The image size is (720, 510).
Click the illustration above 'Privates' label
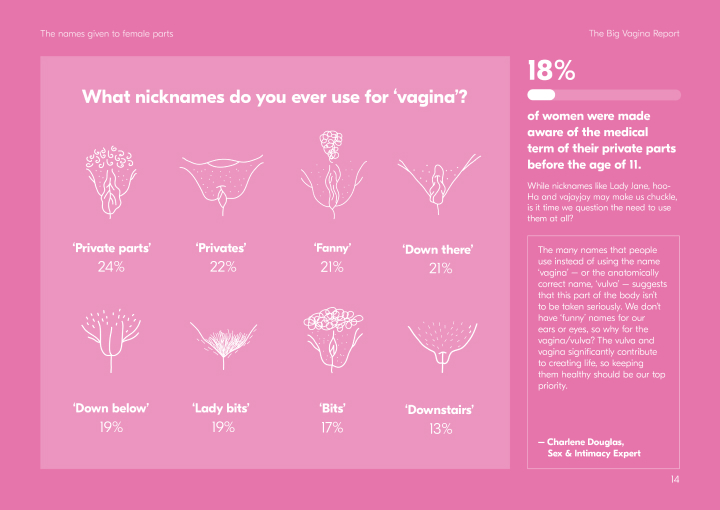tap(222, 185)
